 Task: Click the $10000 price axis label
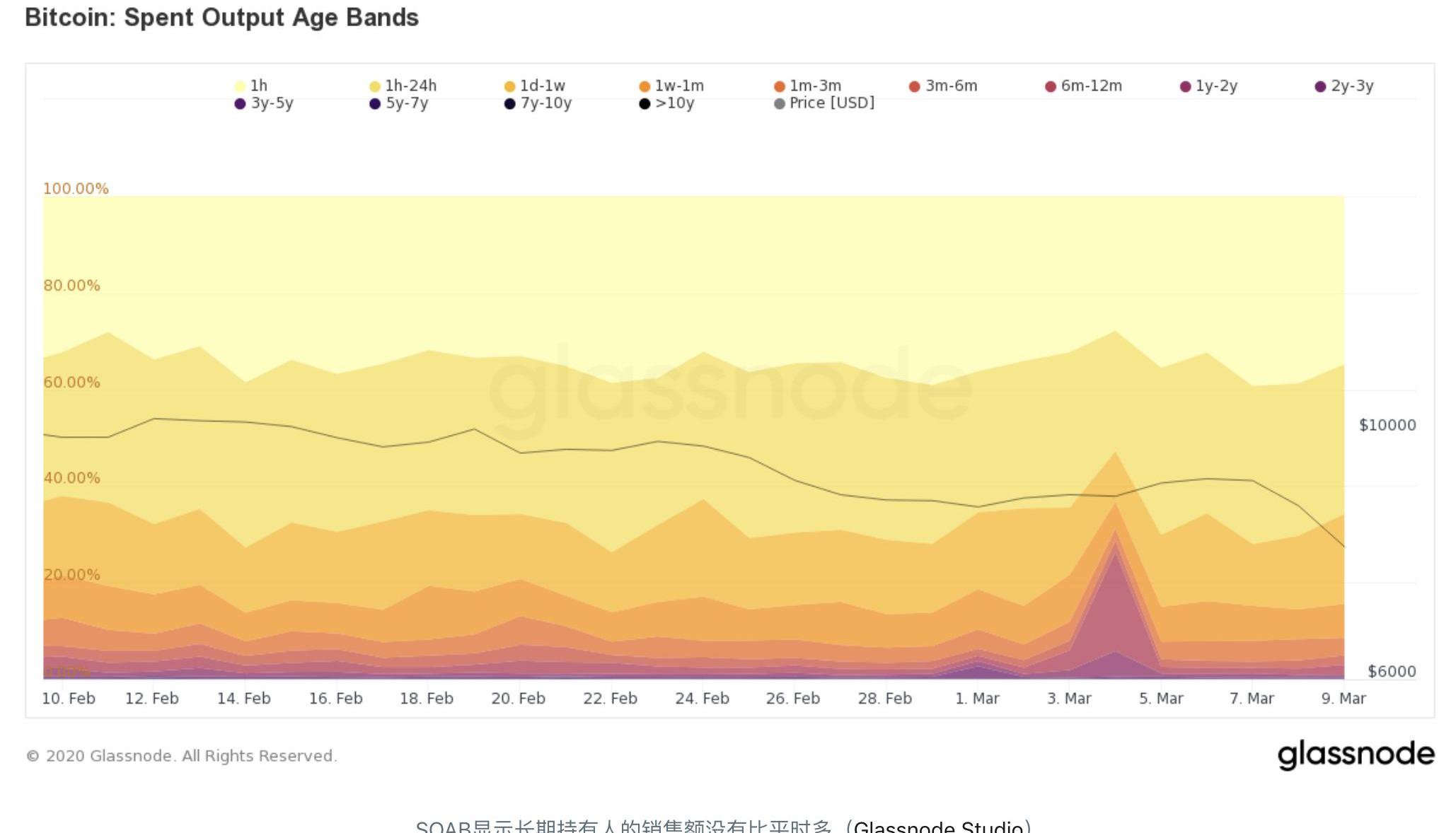(x=1387, y=425)
